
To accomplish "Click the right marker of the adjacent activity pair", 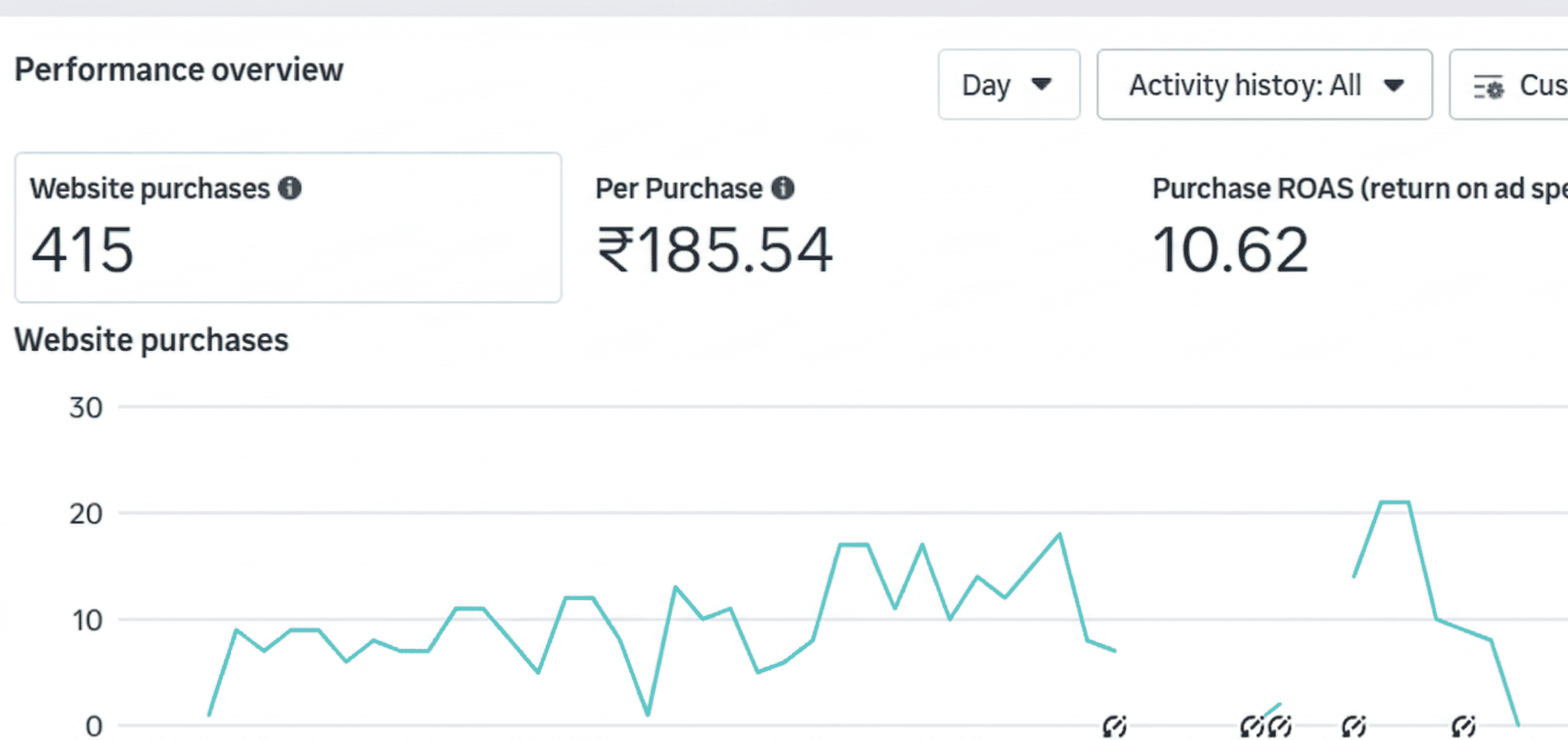I will (1280, 726).
